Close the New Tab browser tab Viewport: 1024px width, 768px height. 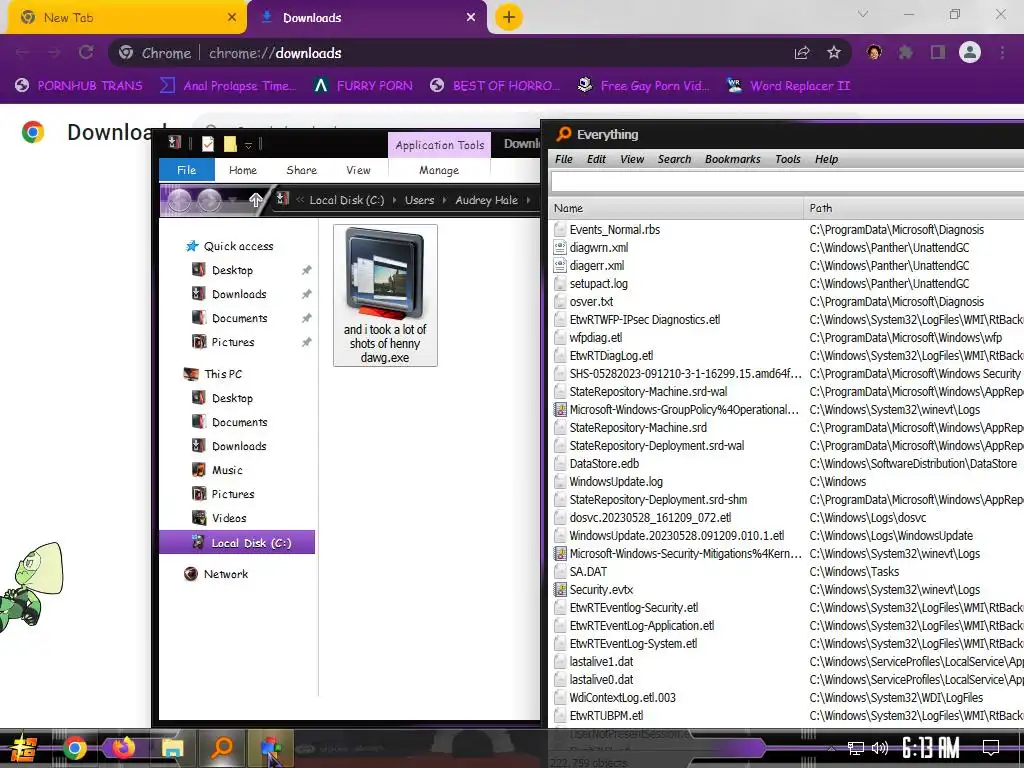click(231, 18)
